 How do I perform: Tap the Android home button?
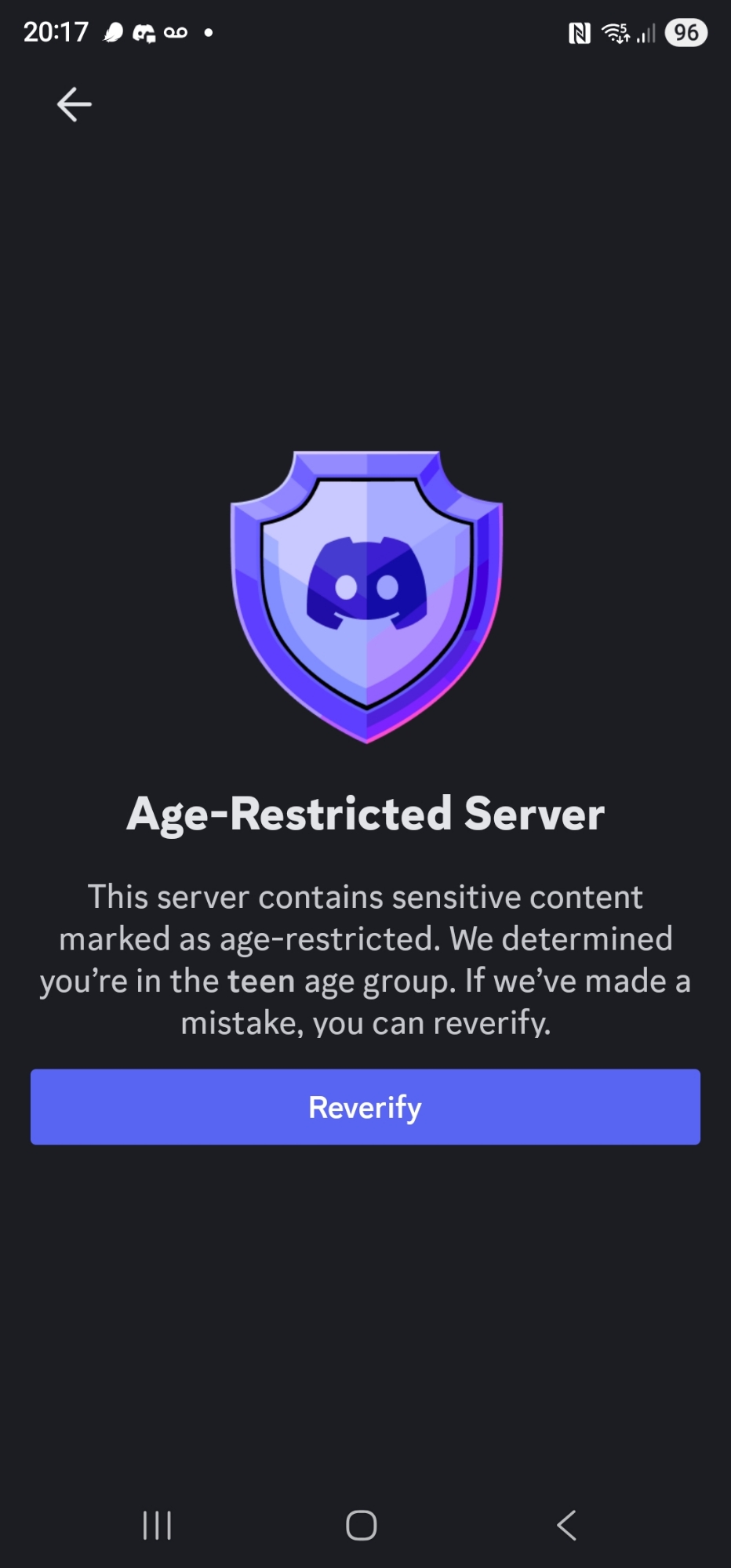(x=362, y=1526)
